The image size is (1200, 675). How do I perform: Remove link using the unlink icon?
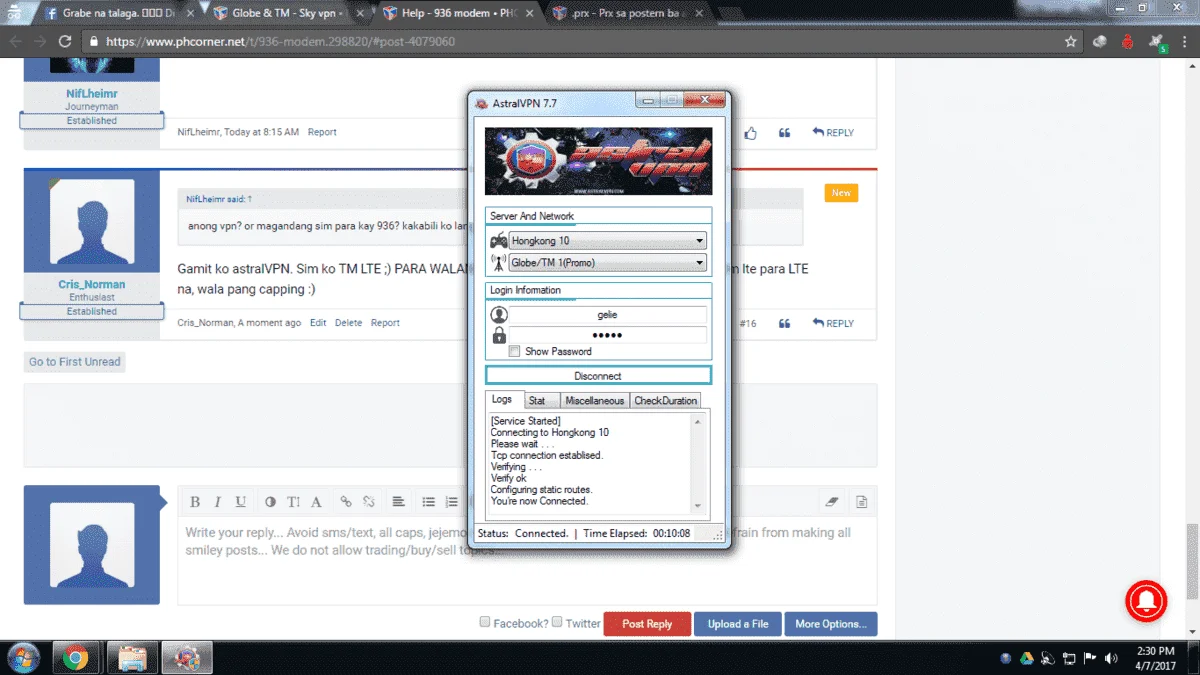coord(369,502)
